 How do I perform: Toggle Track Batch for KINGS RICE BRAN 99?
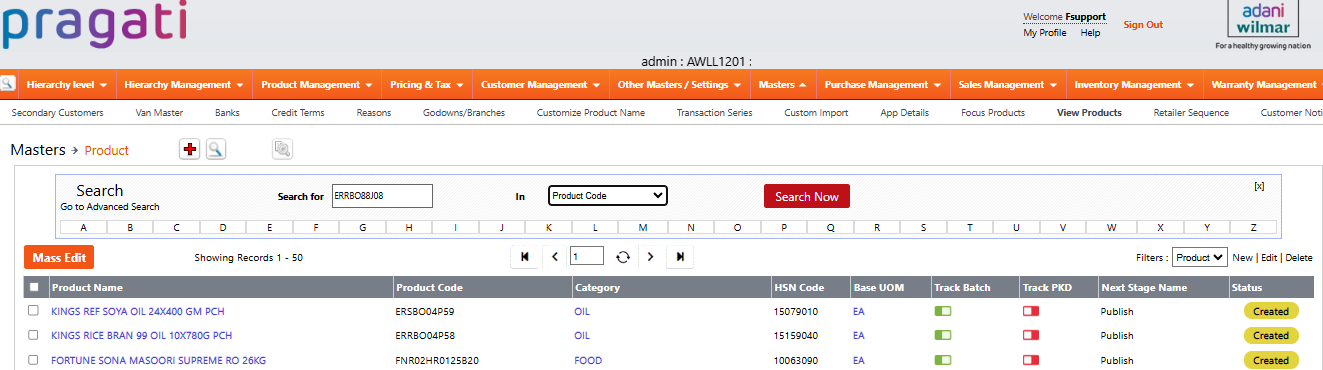(x=943, y=336)
